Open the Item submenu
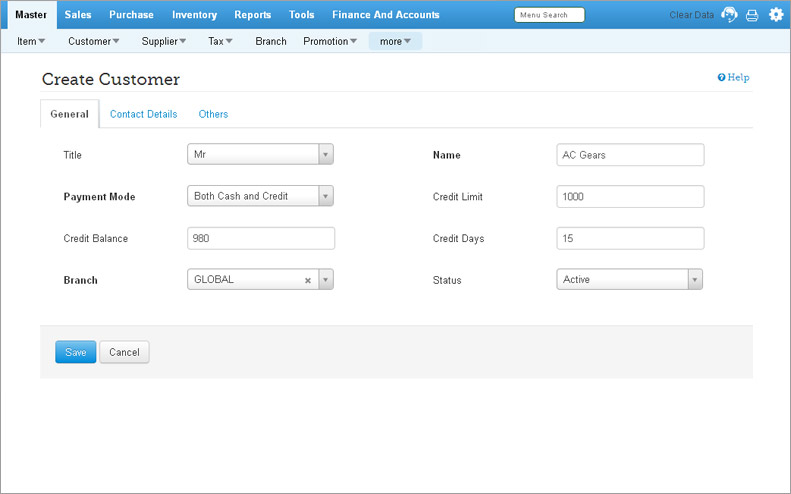The width and height of the screenshot is (791, 494). (x=31, y=42)
